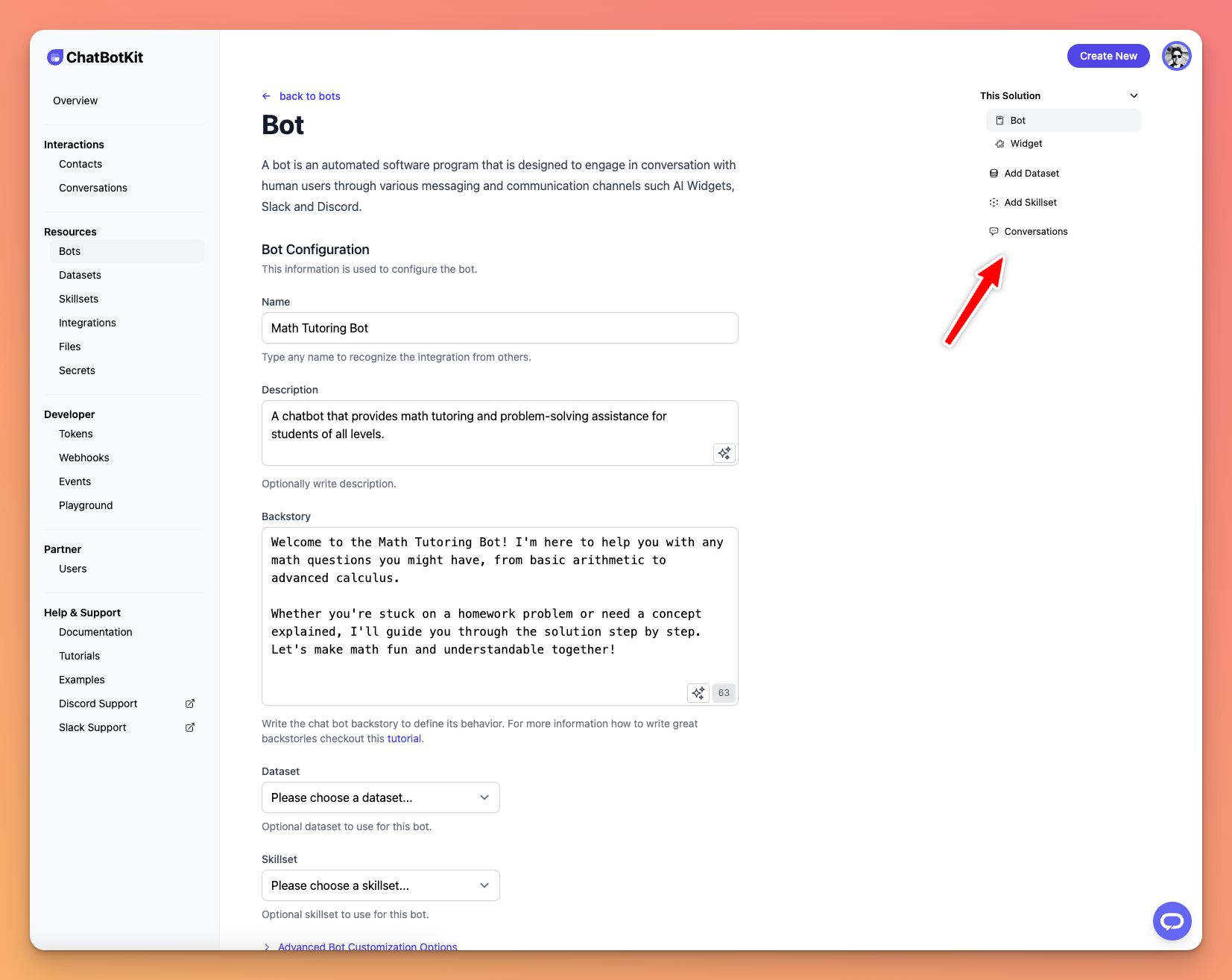Click the Name input field
This screenshot has width=1232, height=980.
499,328
